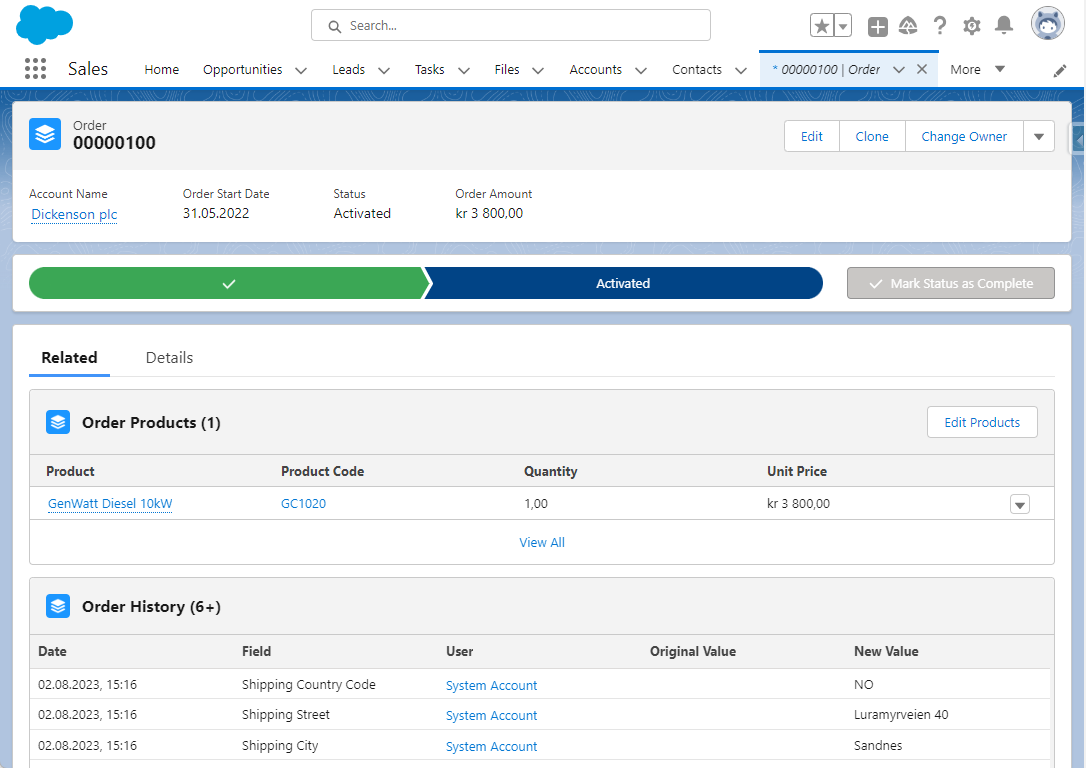The height and width of the screenshot is (768, 1086).
Task: Open the Order Products (1) related list
Action: click(x=151, y=422)
